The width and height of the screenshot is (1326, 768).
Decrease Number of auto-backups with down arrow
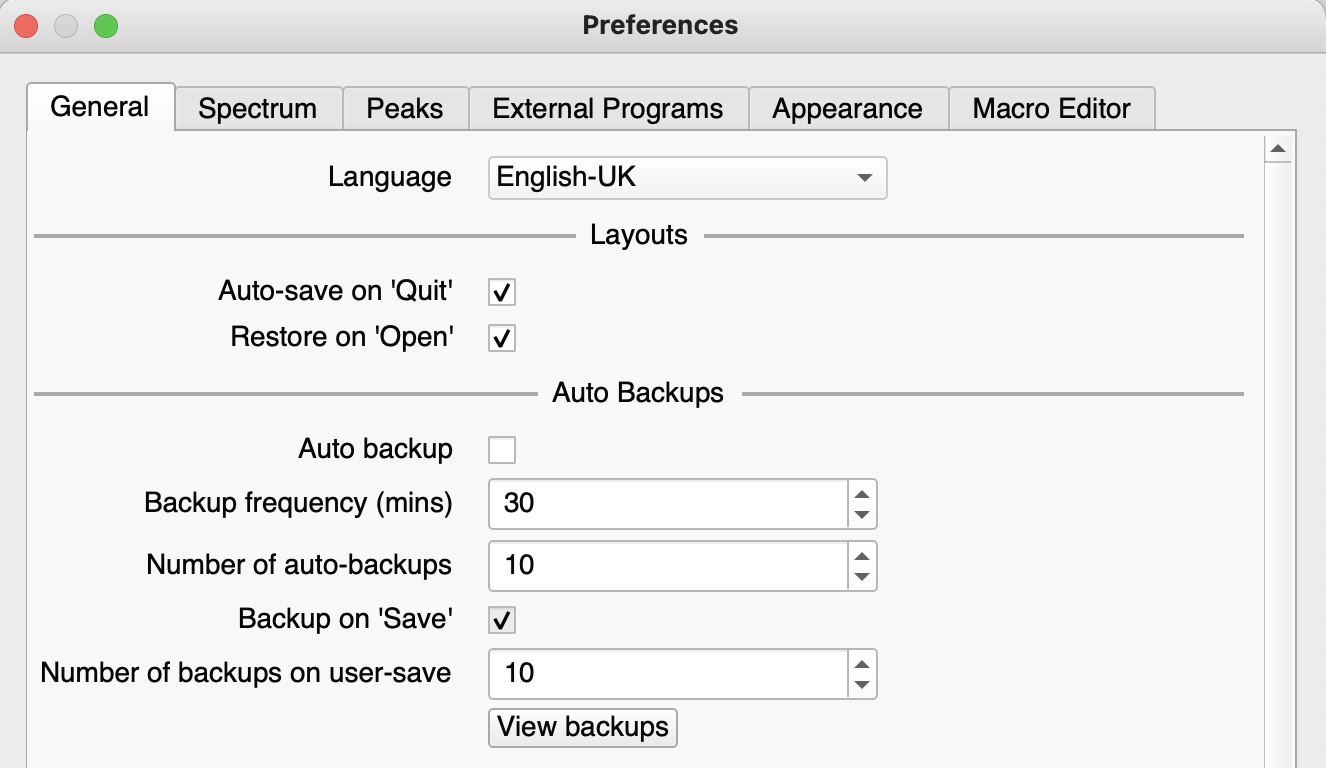pos(861,577)
